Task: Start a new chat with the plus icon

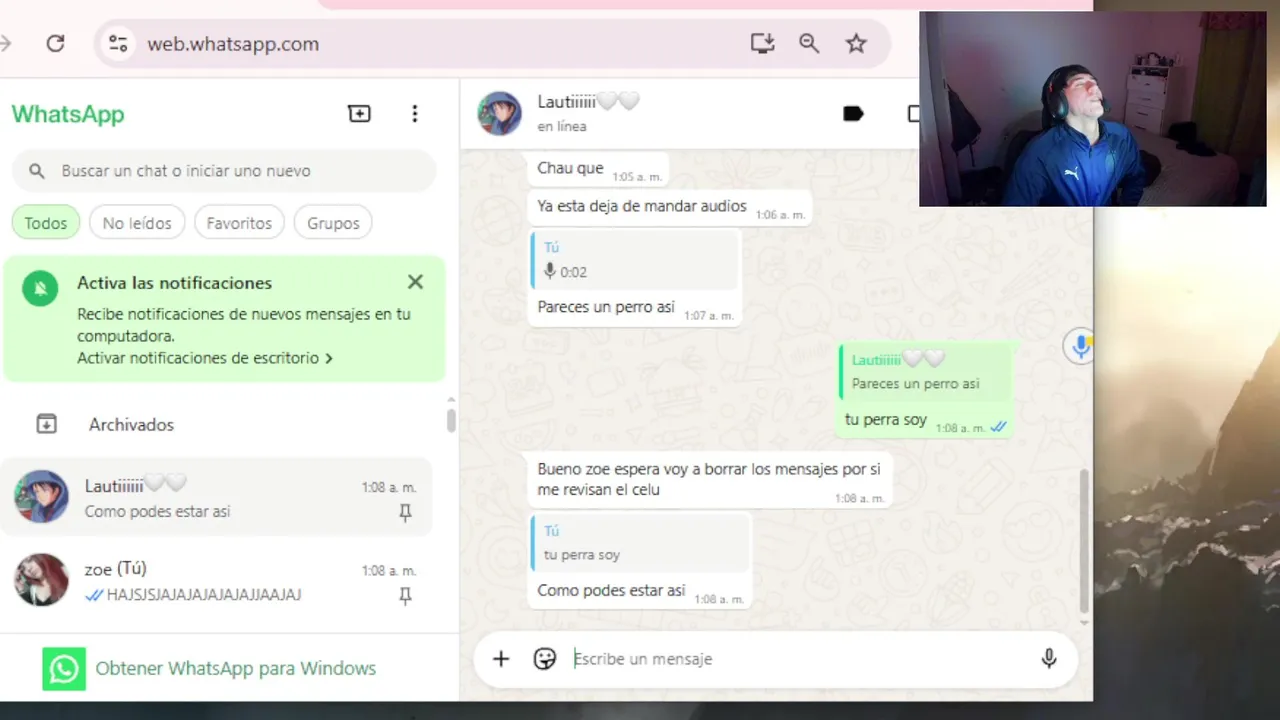Action: coord(359,113)
